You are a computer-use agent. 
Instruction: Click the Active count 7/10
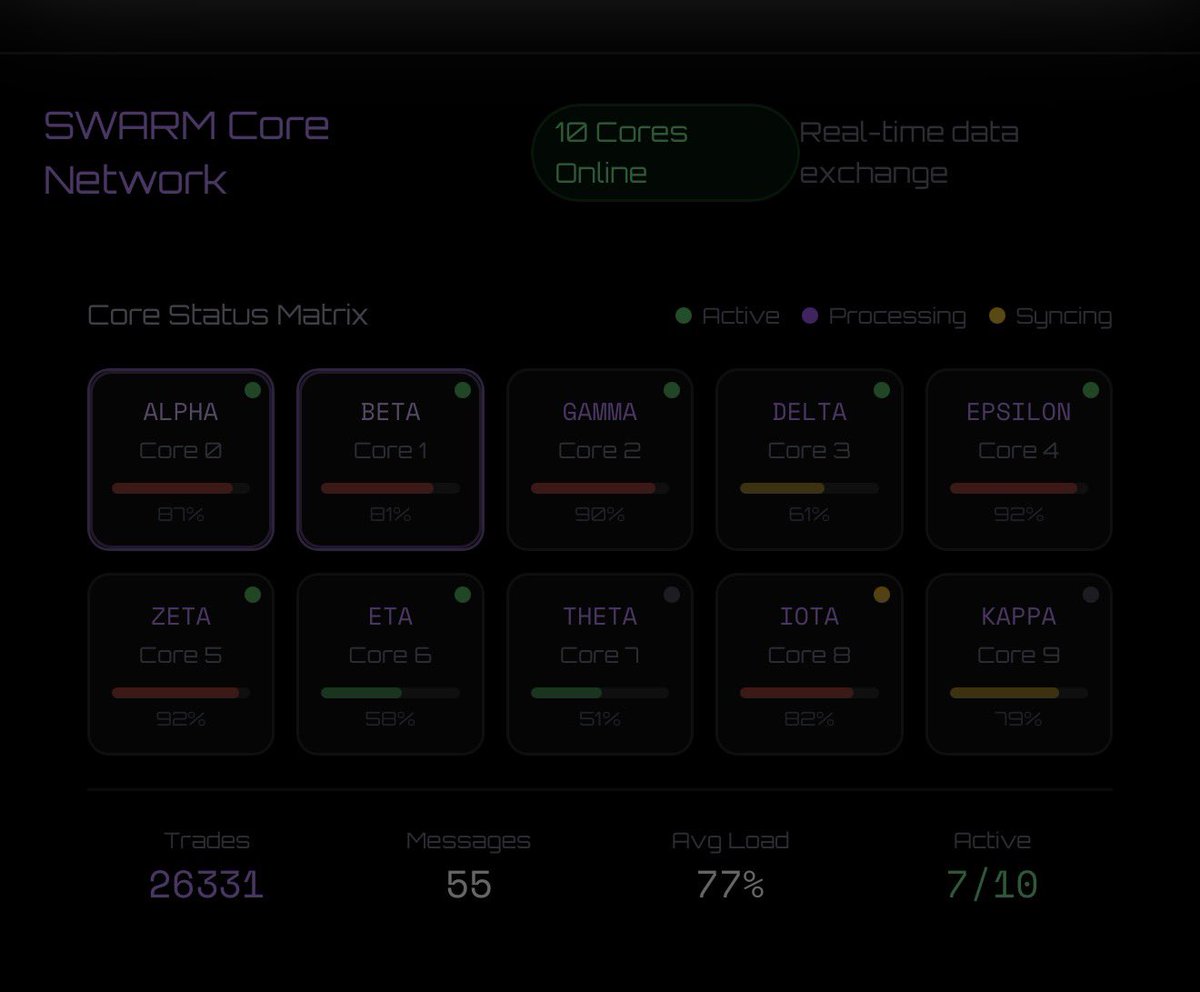tap(992, 884)
